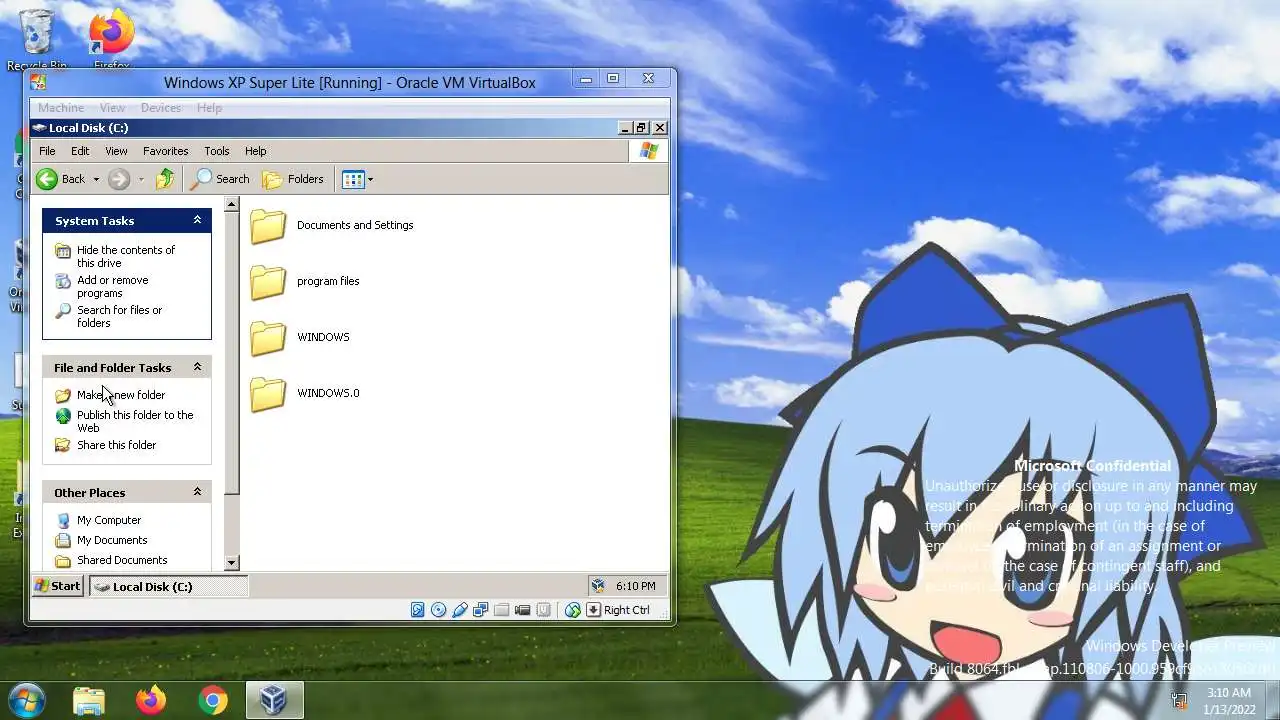Click the Windows flag logo in Explorer
The image size is (1280, 720).
point(649,151)
